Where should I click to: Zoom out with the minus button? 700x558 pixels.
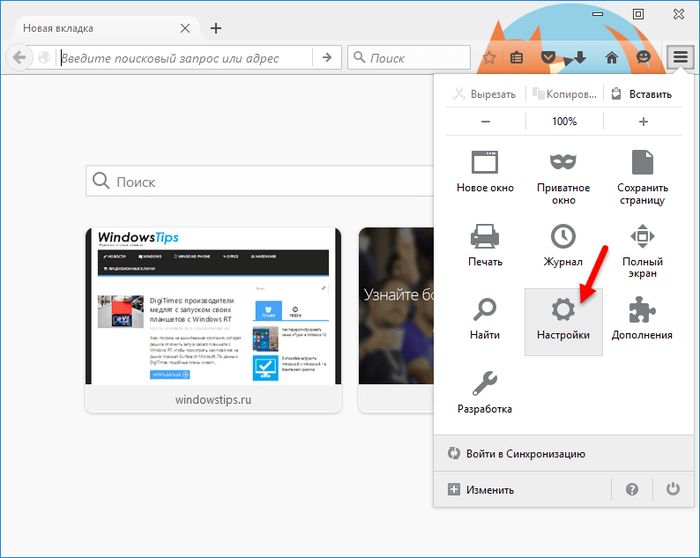tap(486, 121)
